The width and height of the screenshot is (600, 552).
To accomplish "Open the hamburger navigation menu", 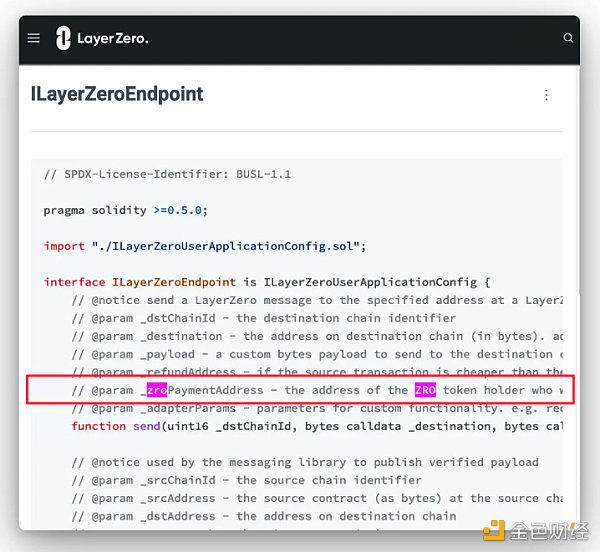I will [34, 38].
